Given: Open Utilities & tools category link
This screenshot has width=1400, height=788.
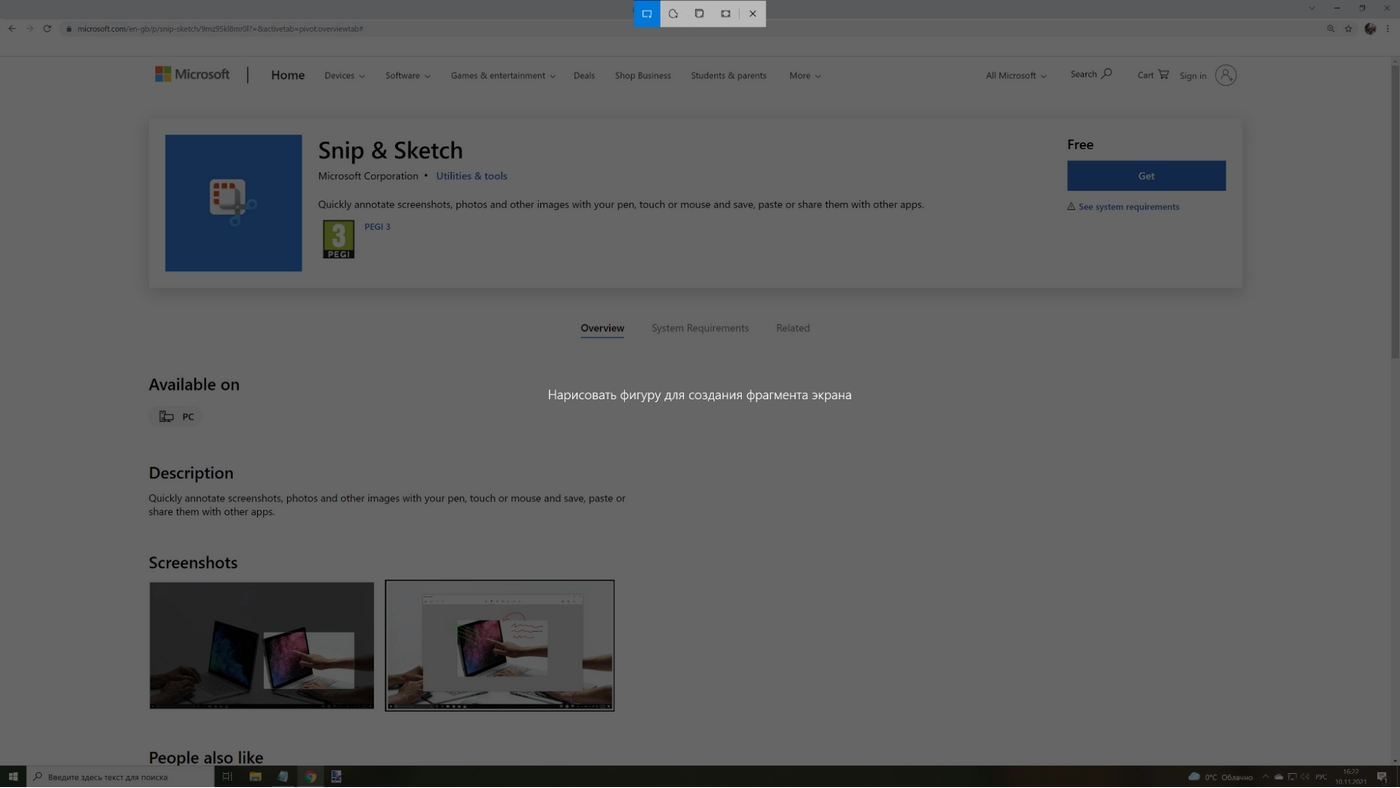Looking at the screenshot, I should pyautogui.click(x=471, y=176).
